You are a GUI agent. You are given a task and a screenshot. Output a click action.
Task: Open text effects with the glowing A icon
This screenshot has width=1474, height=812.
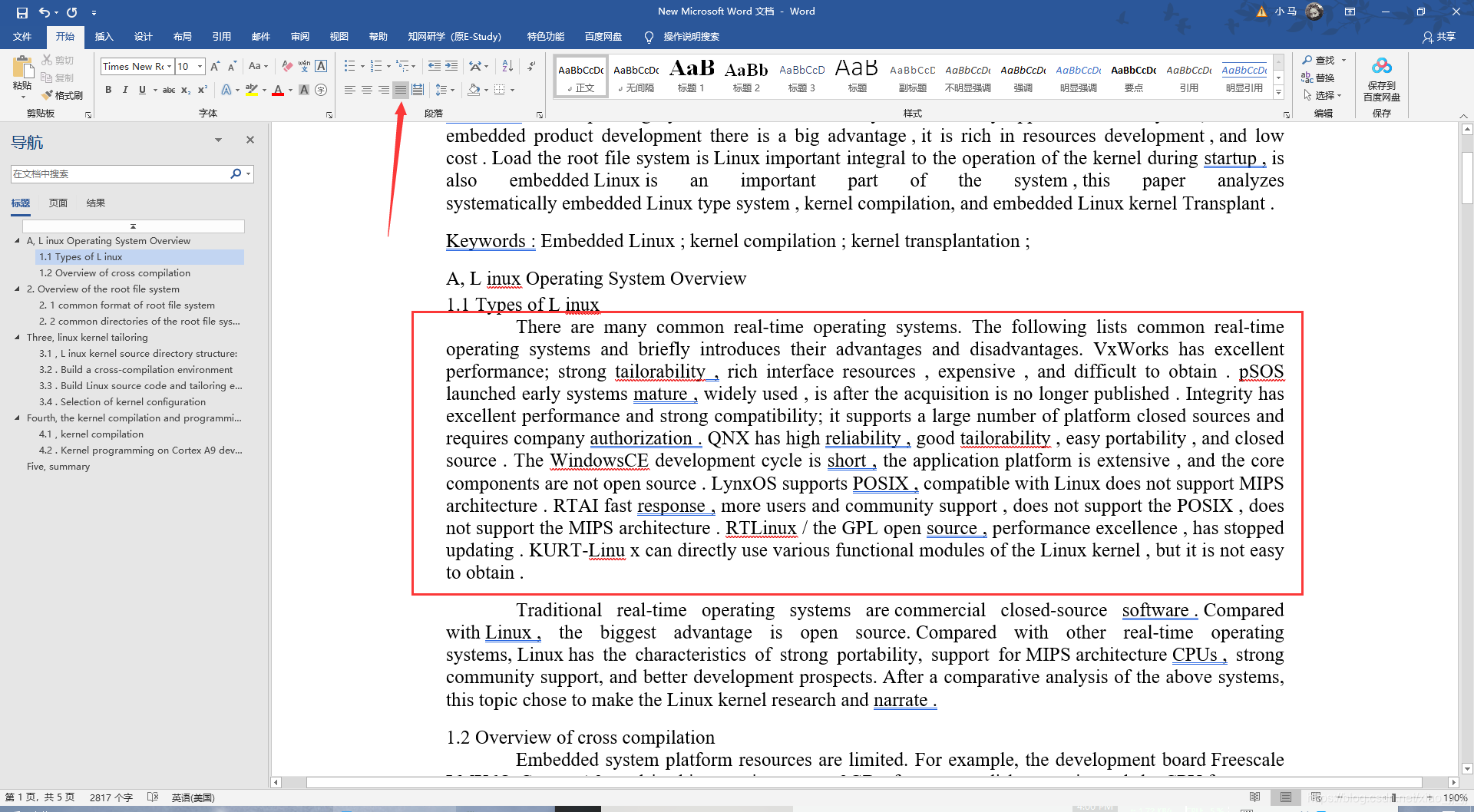[226, 90]
